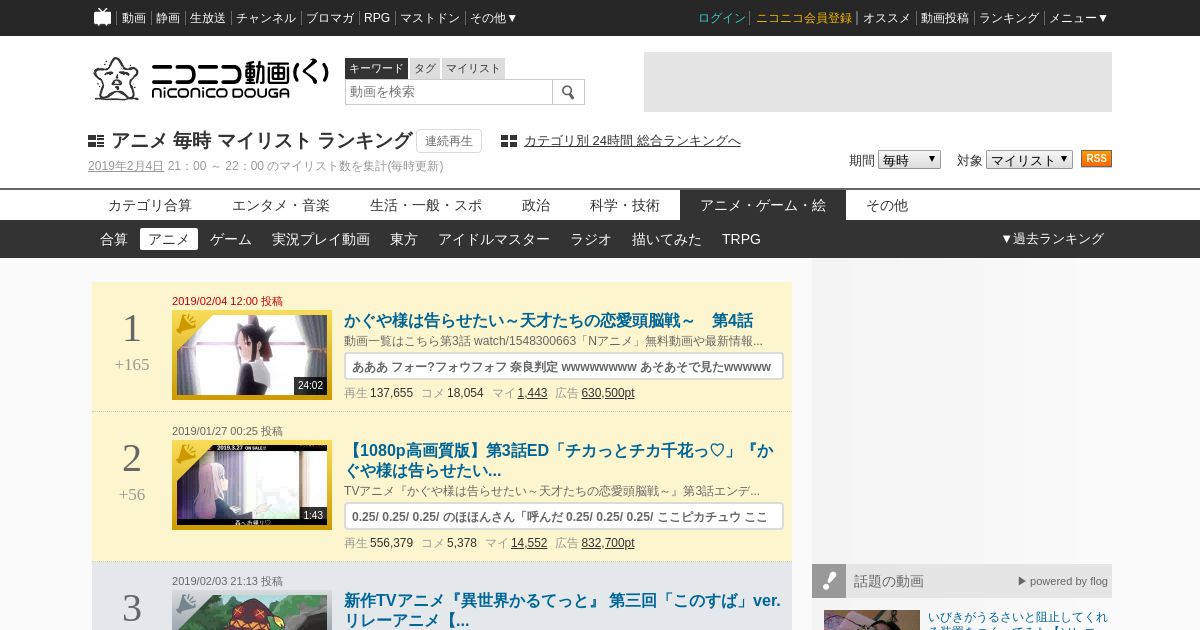Click the ad megaphone icon on rank 1 thumbnail
1200x630 pixels.
[188, 324]
